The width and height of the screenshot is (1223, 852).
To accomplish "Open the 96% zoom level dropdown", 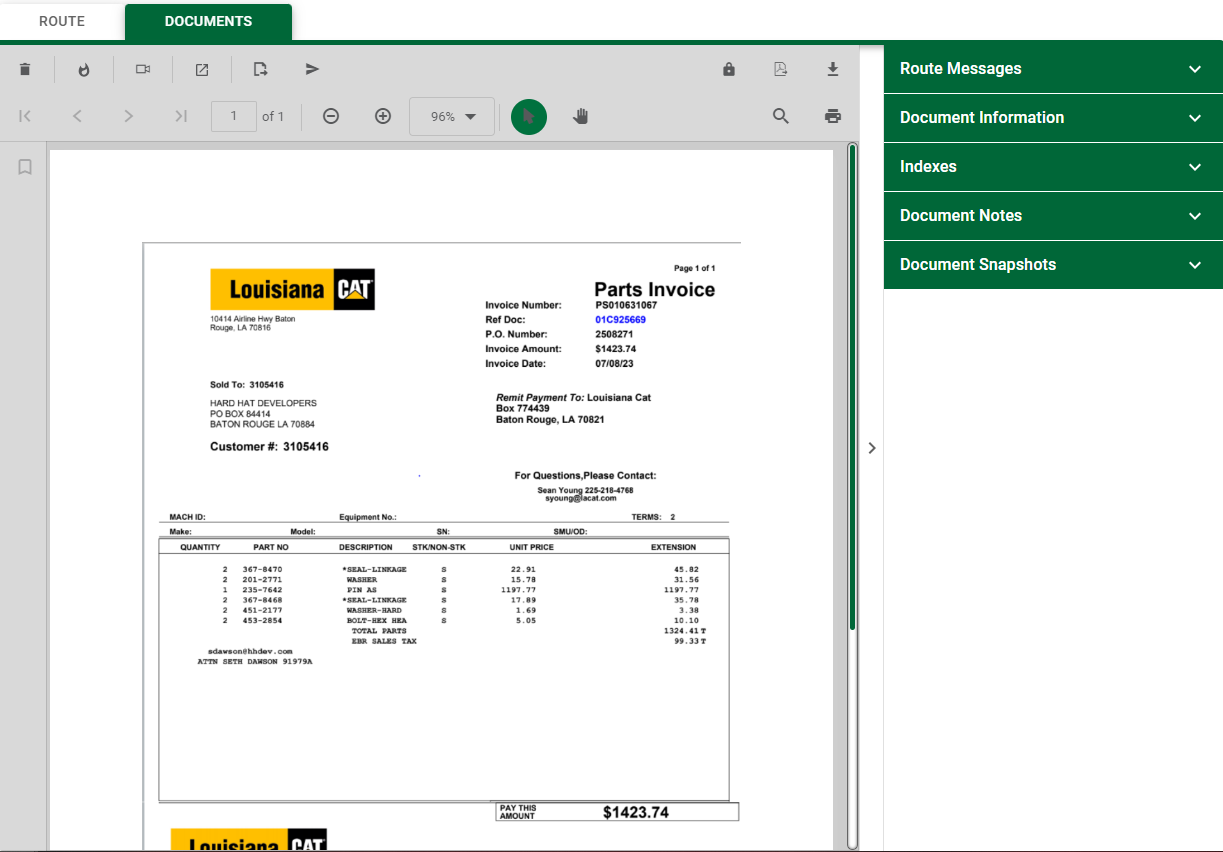I will pos(452,116).
